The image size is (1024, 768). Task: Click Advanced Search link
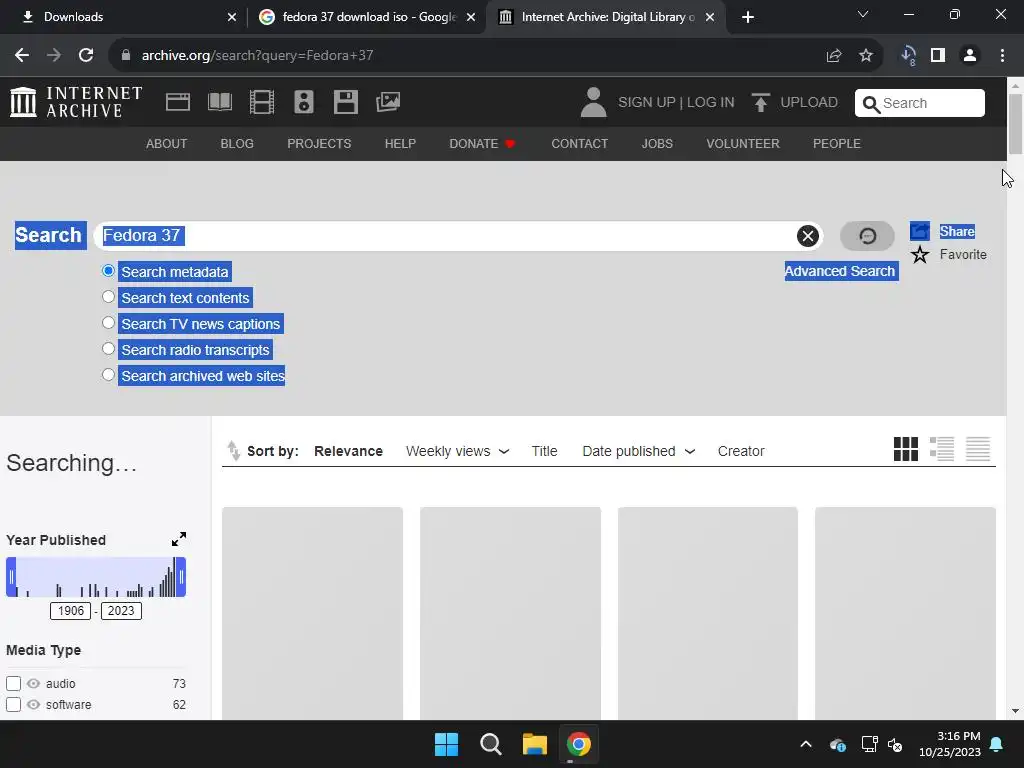[x=840, y=271]
